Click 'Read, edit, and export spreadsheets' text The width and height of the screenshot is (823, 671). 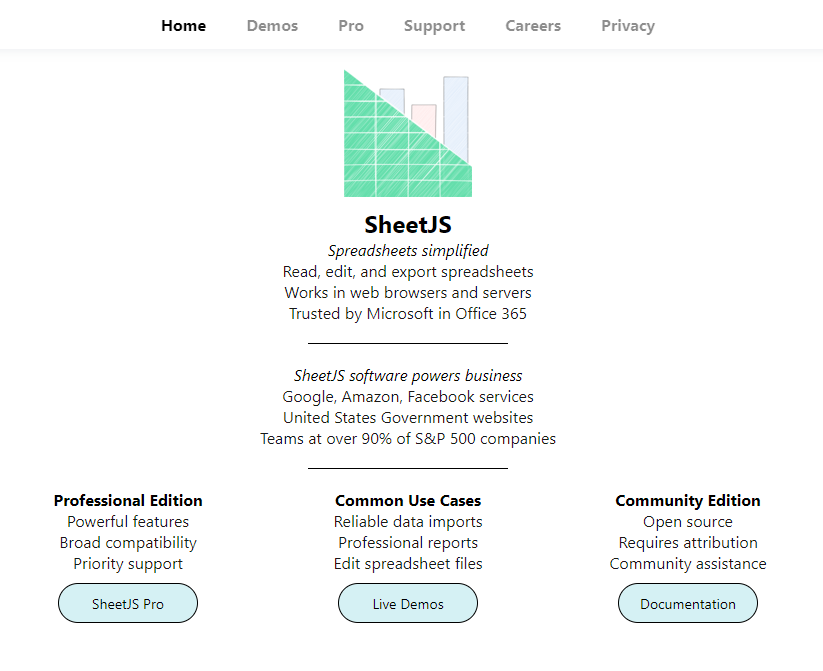408,271
